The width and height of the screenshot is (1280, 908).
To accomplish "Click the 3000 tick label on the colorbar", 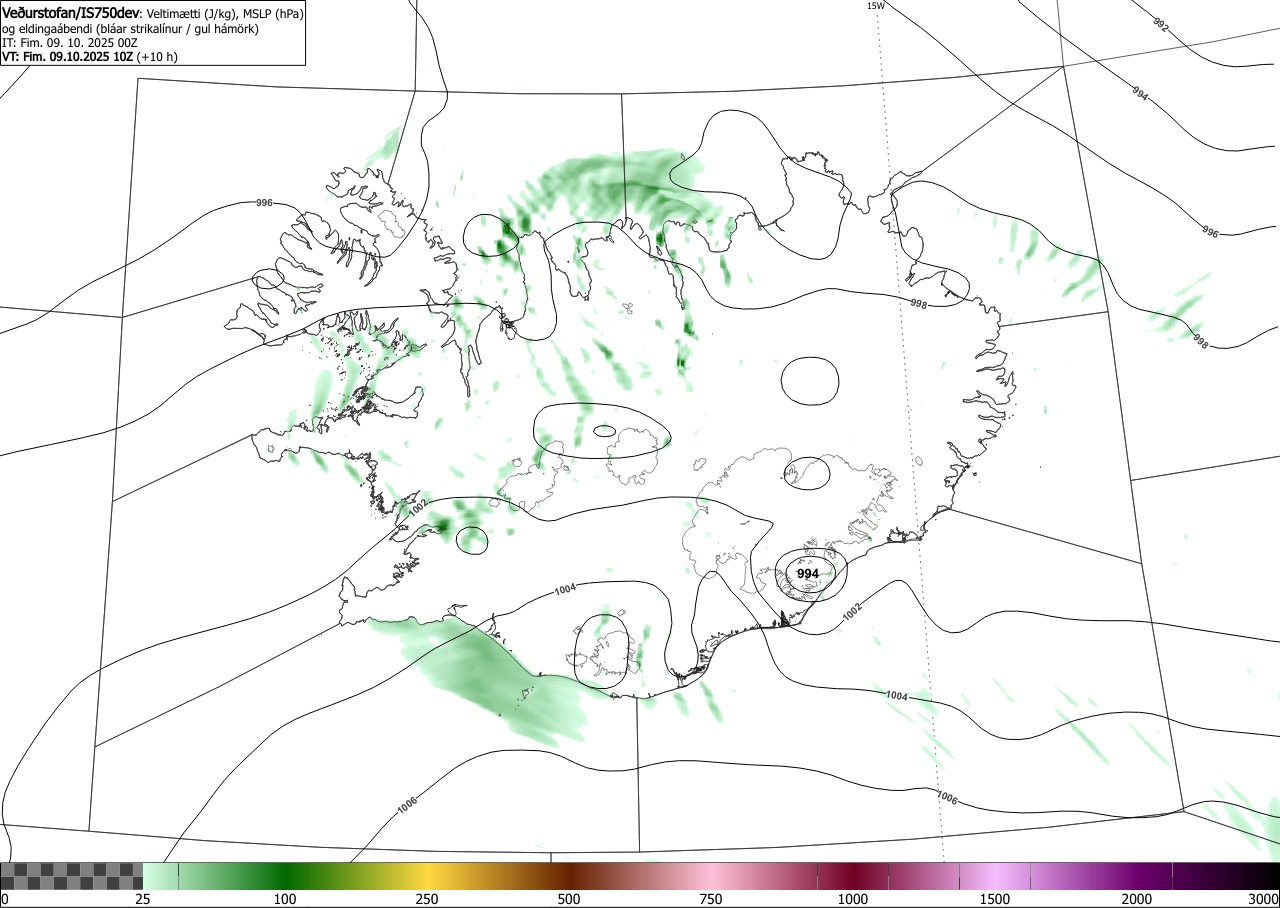I will point(1264,899).
